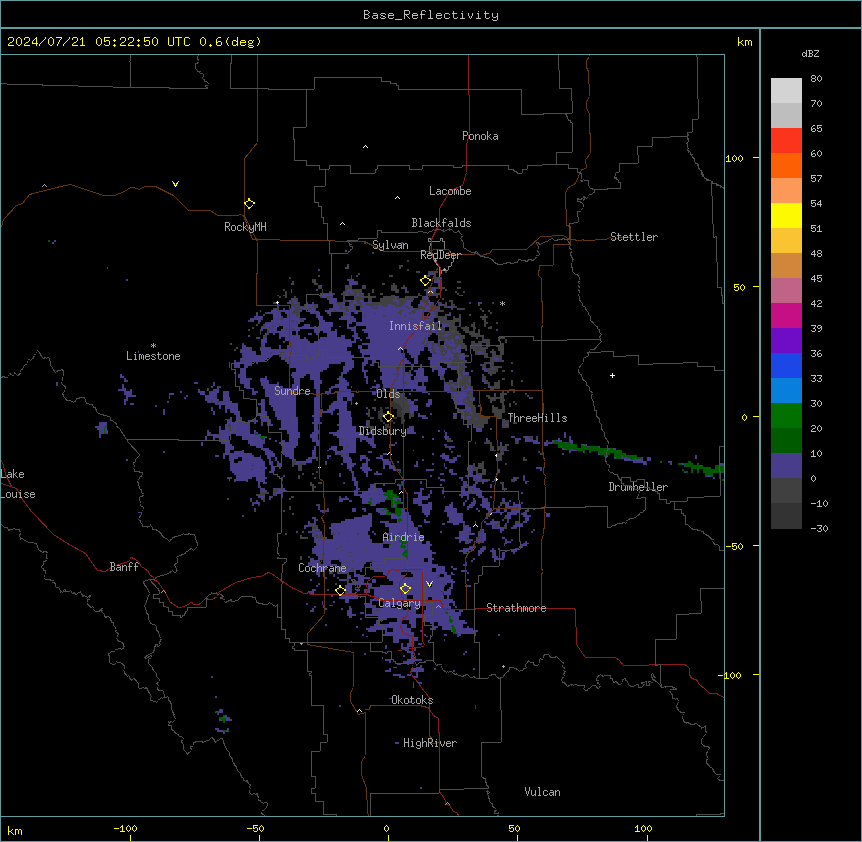Viewport: 862px width, 842px height.
Task: Click the Okotoks label
Action: (412, 700)
